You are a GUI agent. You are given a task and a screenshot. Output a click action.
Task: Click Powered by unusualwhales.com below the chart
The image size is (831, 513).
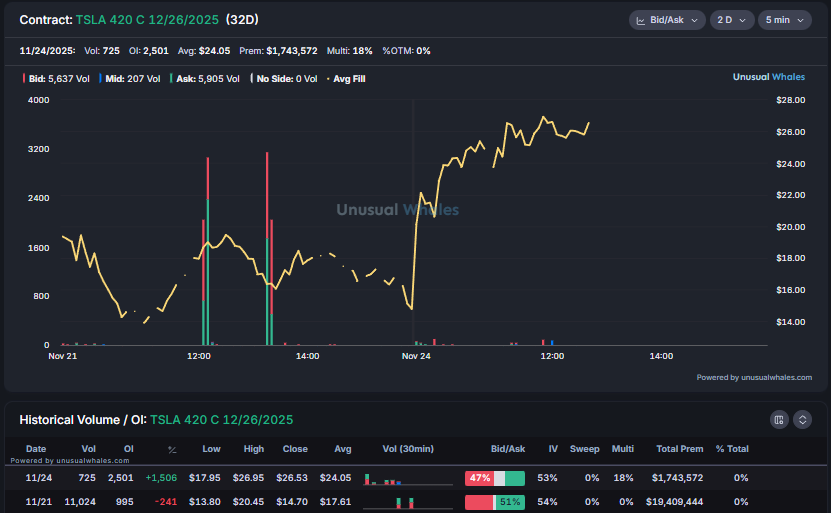pos(754,377)
